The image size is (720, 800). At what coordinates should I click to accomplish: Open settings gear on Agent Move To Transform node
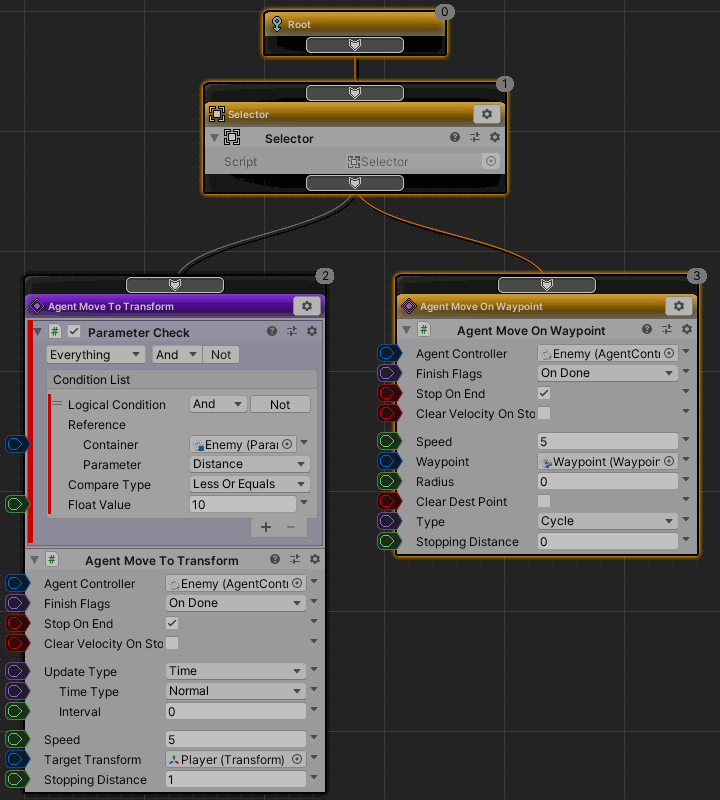306,306
